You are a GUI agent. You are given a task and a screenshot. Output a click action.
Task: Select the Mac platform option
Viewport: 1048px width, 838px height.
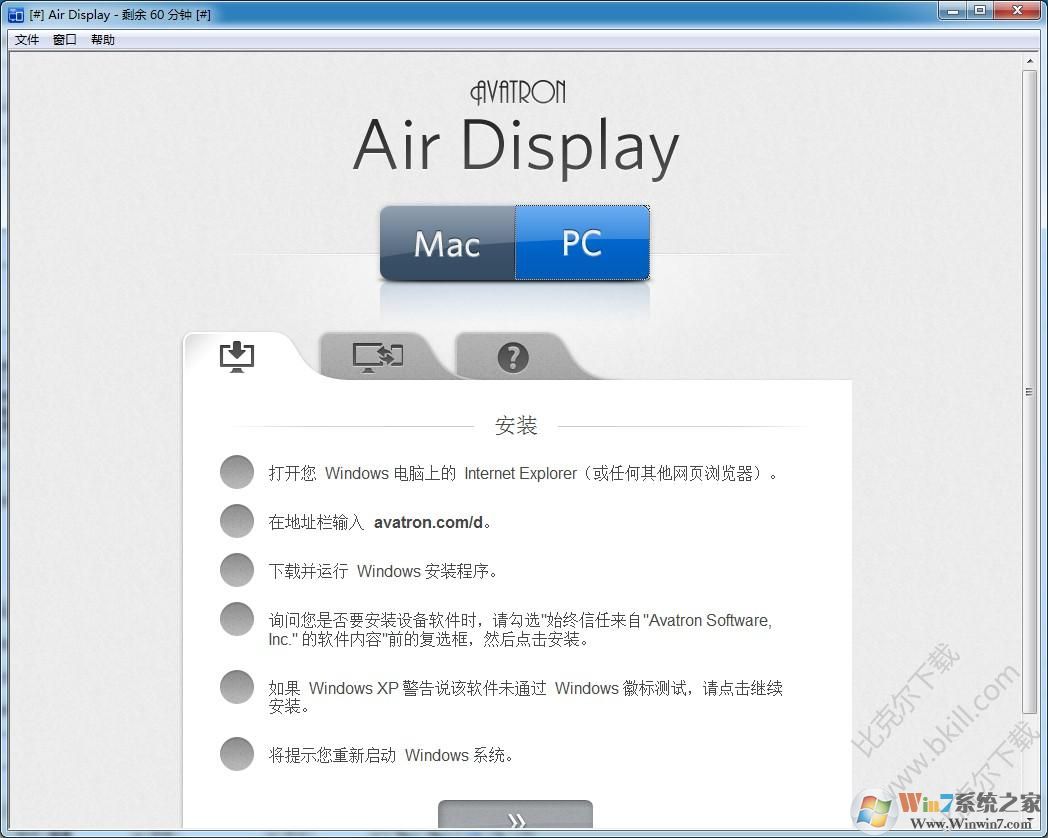click(x=447, y=243)
